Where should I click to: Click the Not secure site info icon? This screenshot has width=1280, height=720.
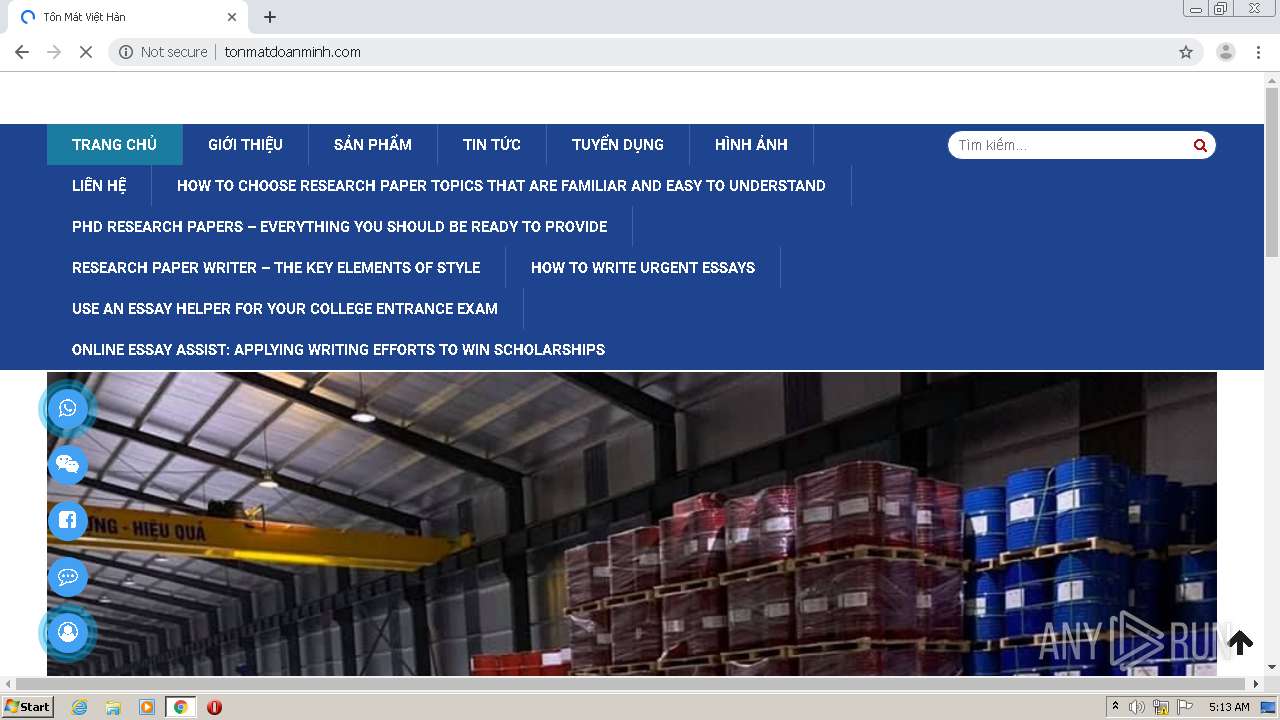(x=126, y=52)
